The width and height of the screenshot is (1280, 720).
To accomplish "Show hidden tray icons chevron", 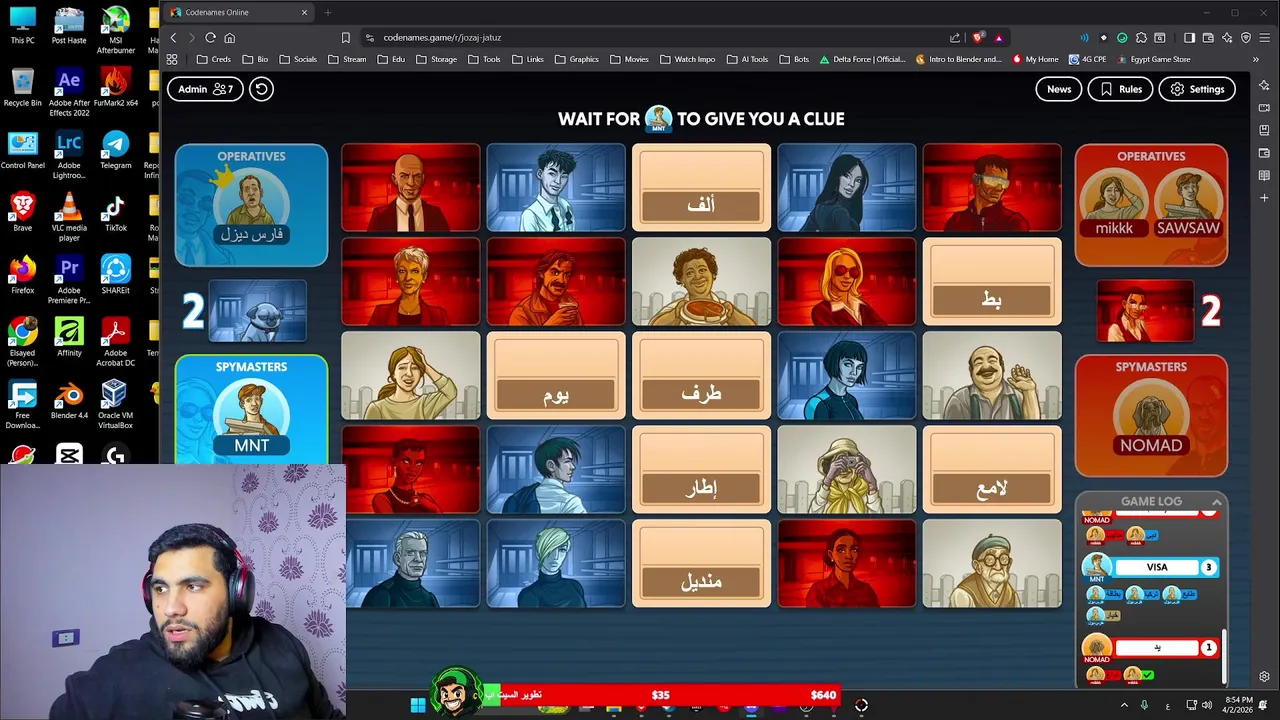I will (x=1124, y=706).
